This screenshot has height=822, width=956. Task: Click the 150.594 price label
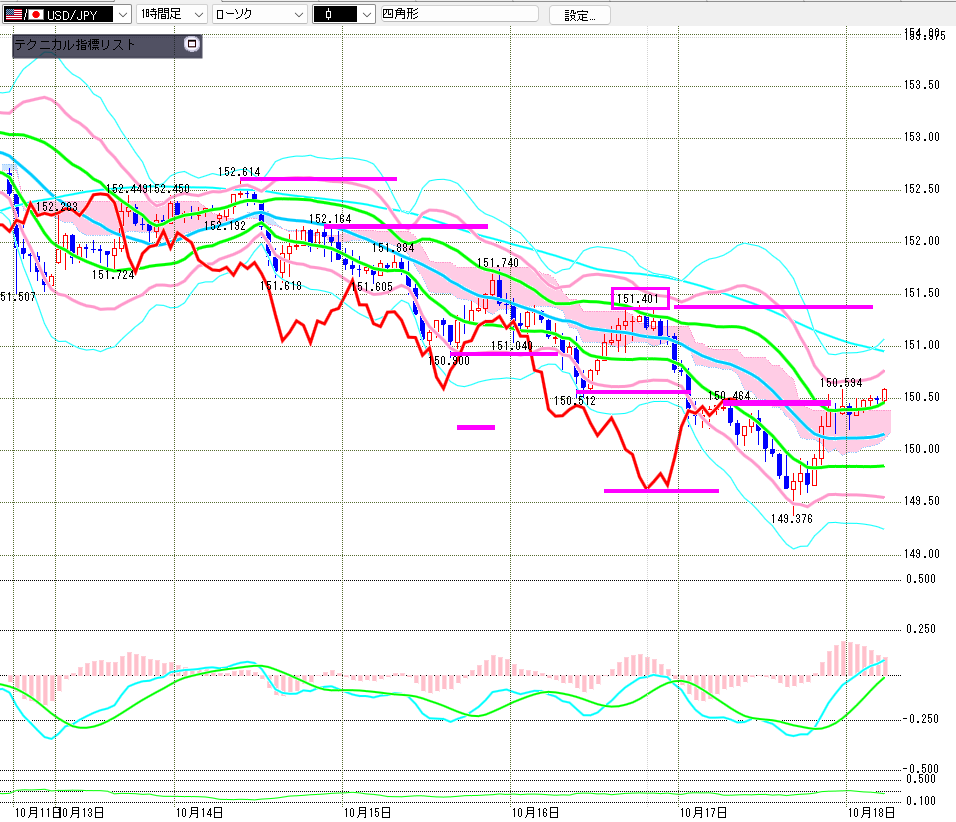[x=841, y=382]
